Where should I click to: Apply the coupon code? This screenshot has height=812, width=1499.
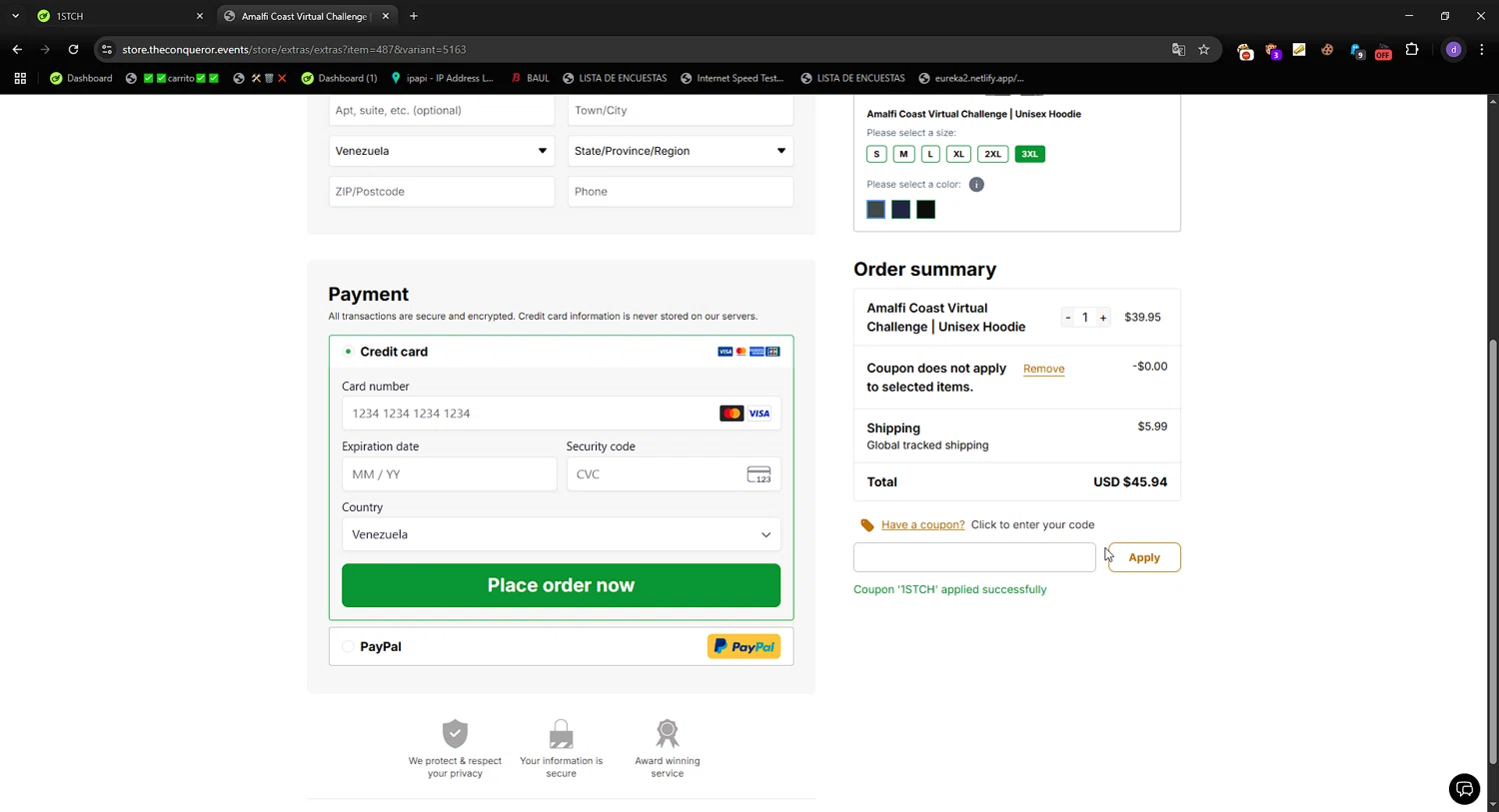tap(1144, 557)
